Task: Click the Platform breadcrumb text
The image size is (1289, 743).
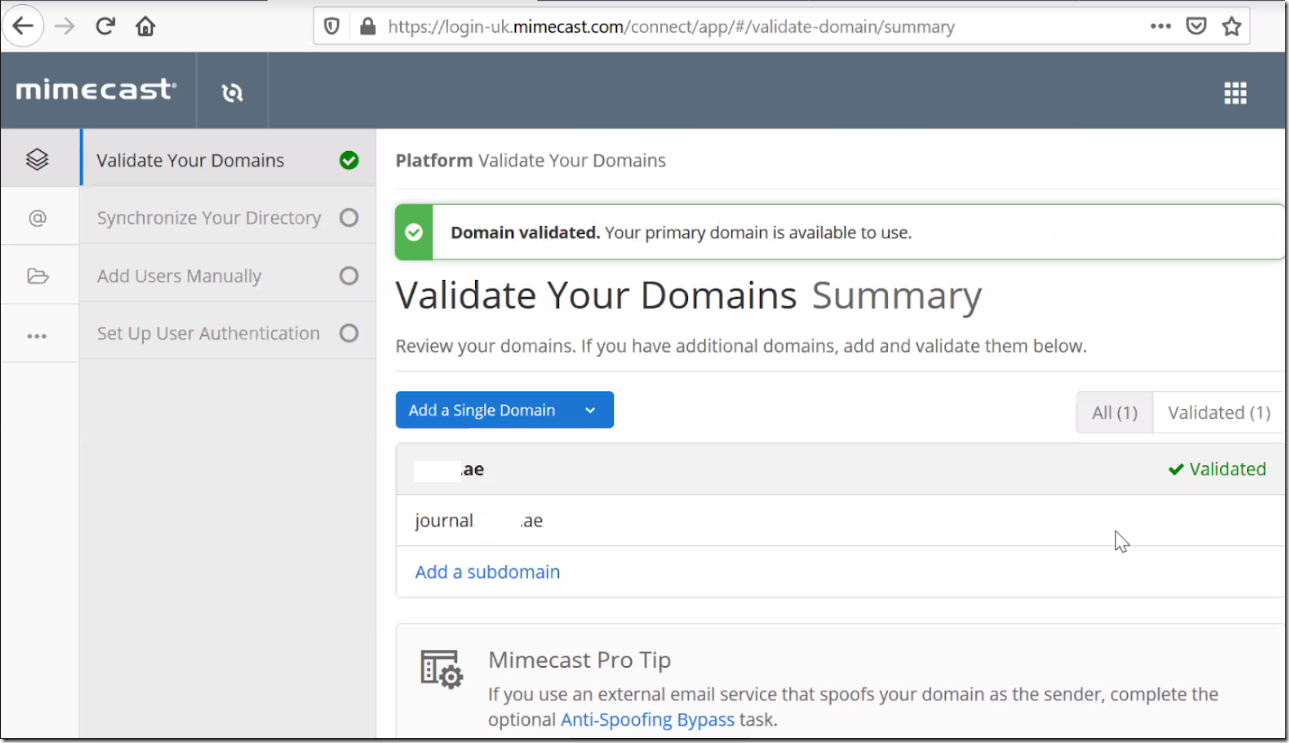Action: point(434,160)
